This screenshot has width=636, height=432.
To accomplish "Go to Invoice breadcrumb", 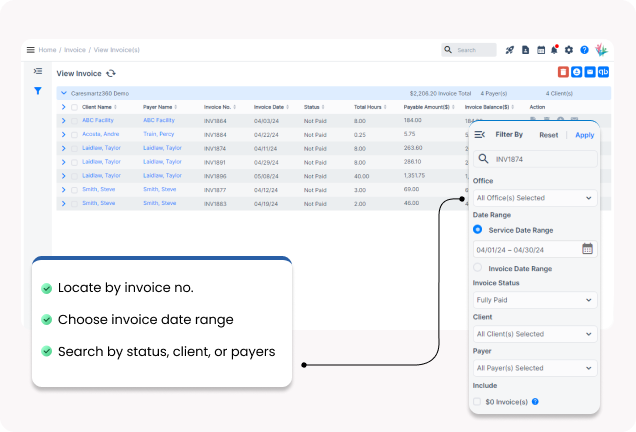I will click(x=75, y=50).
